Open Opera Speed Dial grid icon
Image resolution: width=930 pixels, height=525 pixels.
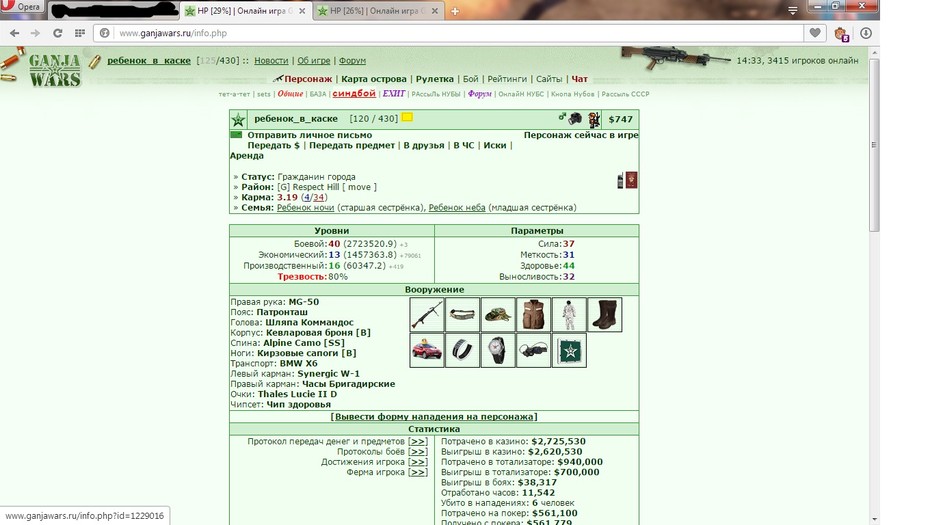(x=79, y=33)
